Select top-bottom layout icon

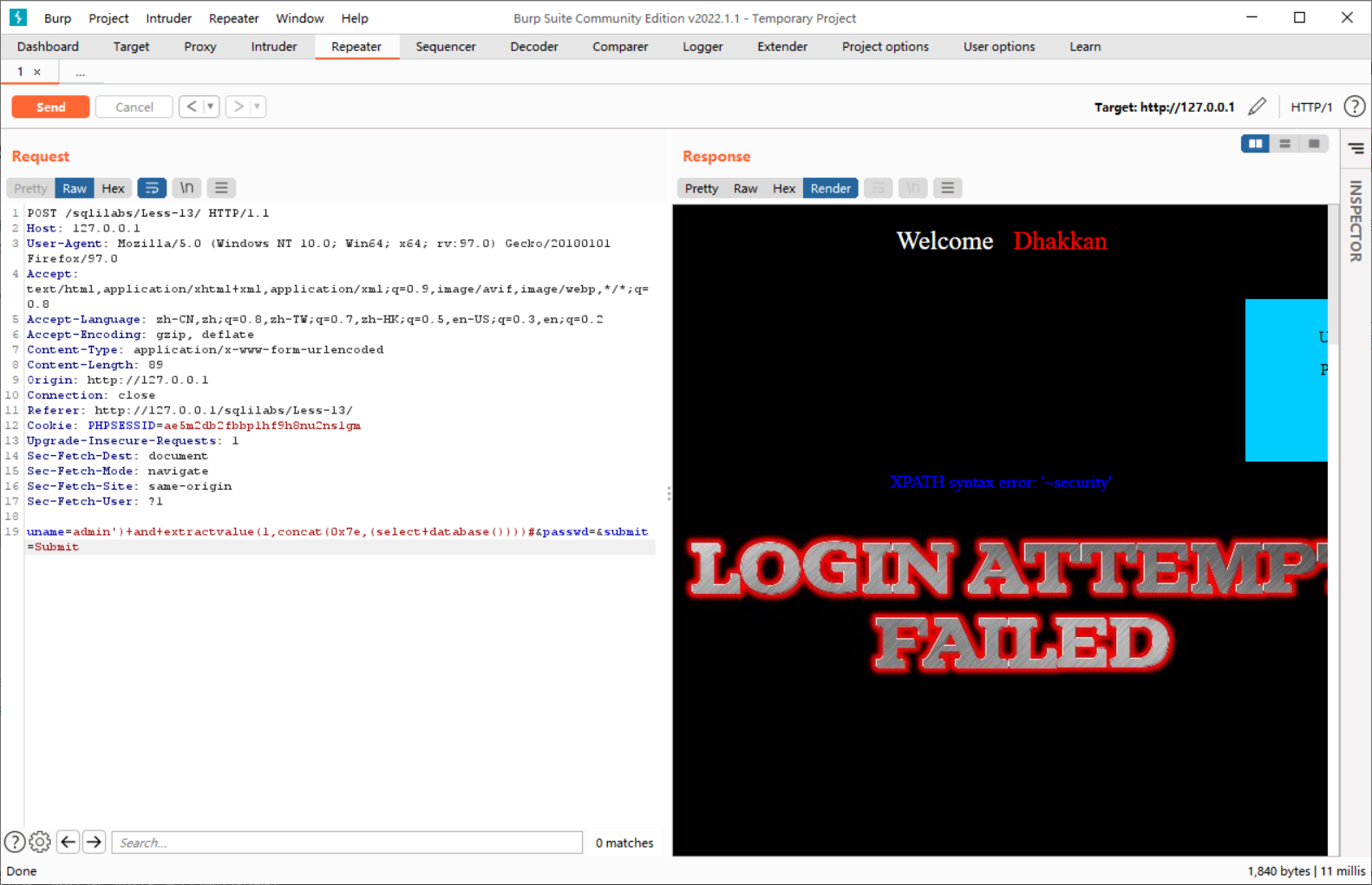(1285, 144)
